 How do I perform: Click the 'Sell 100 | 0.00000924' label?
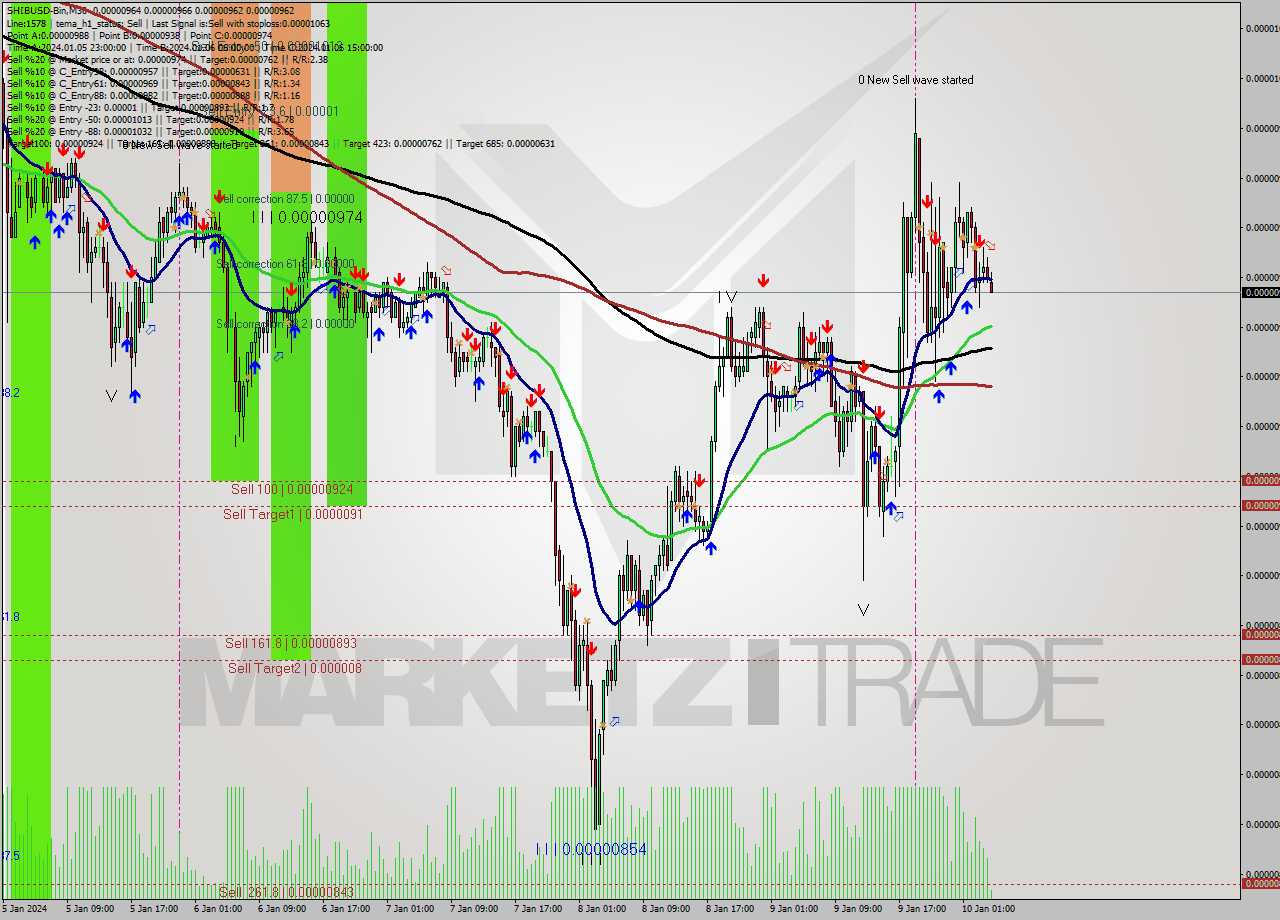point(292,489)
